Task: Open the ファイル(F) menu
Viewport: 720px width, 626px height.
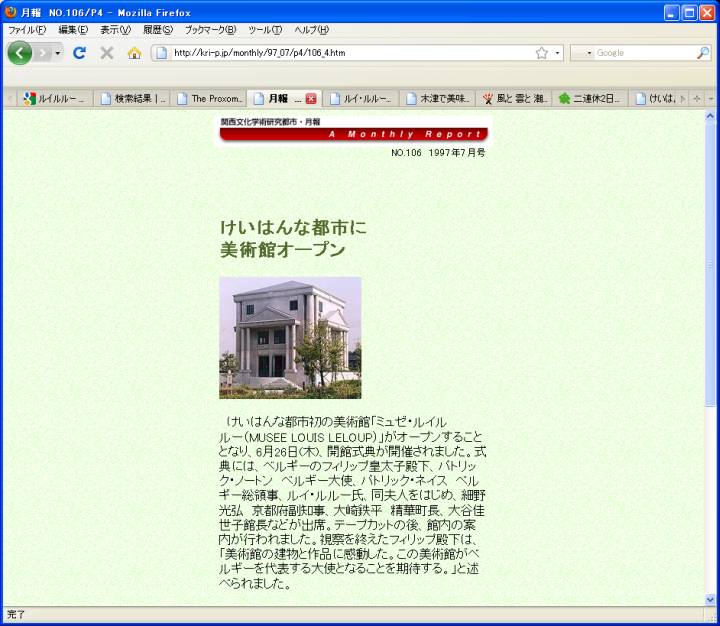Action: [27, 30]
